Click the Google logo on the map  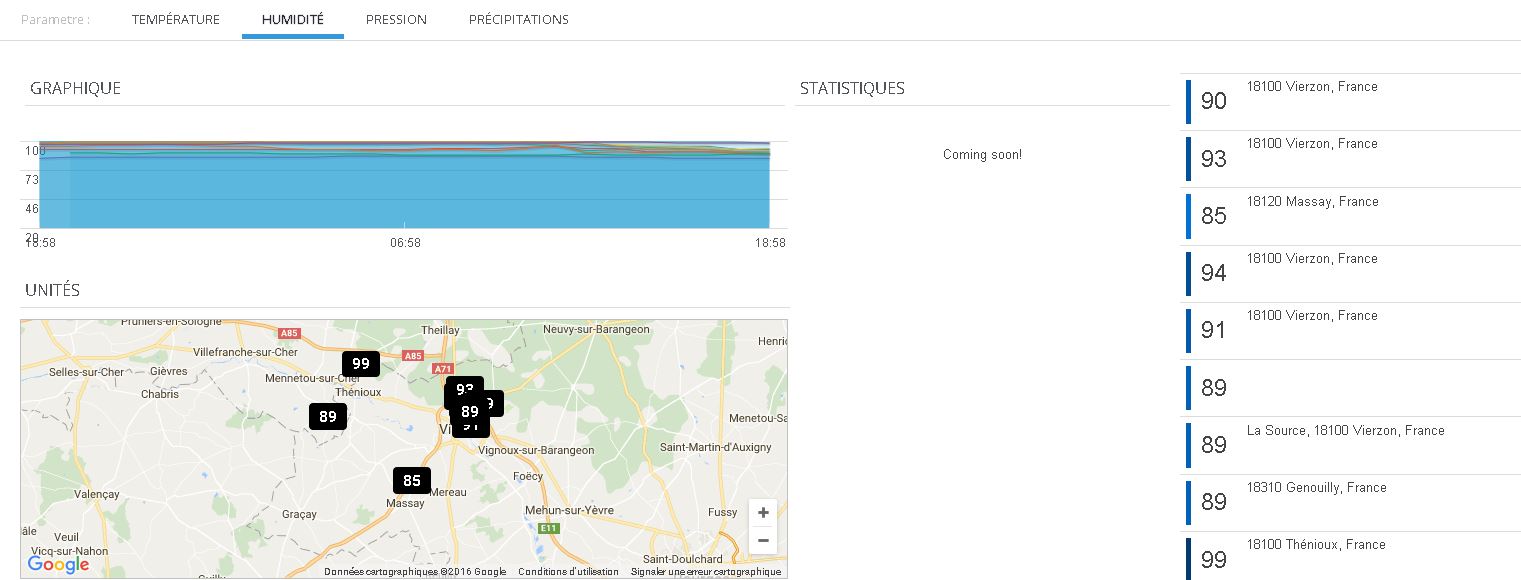tap(58, 565)
